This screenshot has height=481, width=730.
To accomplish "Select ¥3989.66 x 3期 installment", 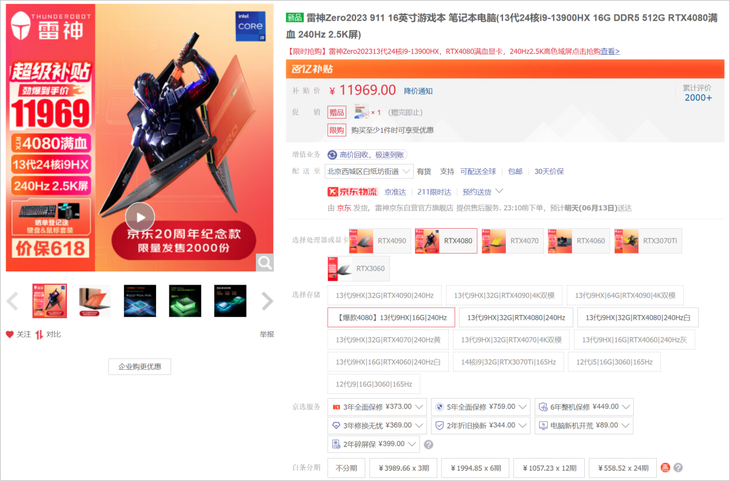I will point(404,468).
